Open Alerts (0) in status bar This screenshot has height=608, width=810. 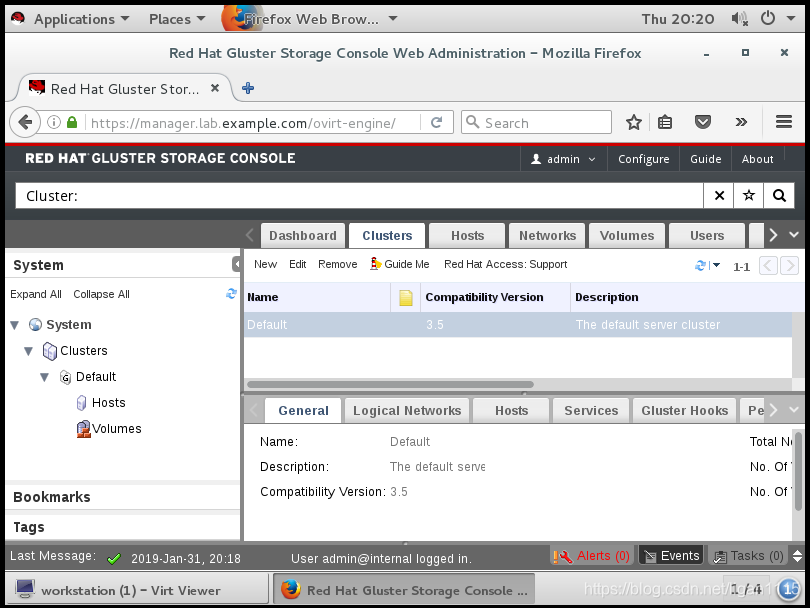tap(591, 556)
